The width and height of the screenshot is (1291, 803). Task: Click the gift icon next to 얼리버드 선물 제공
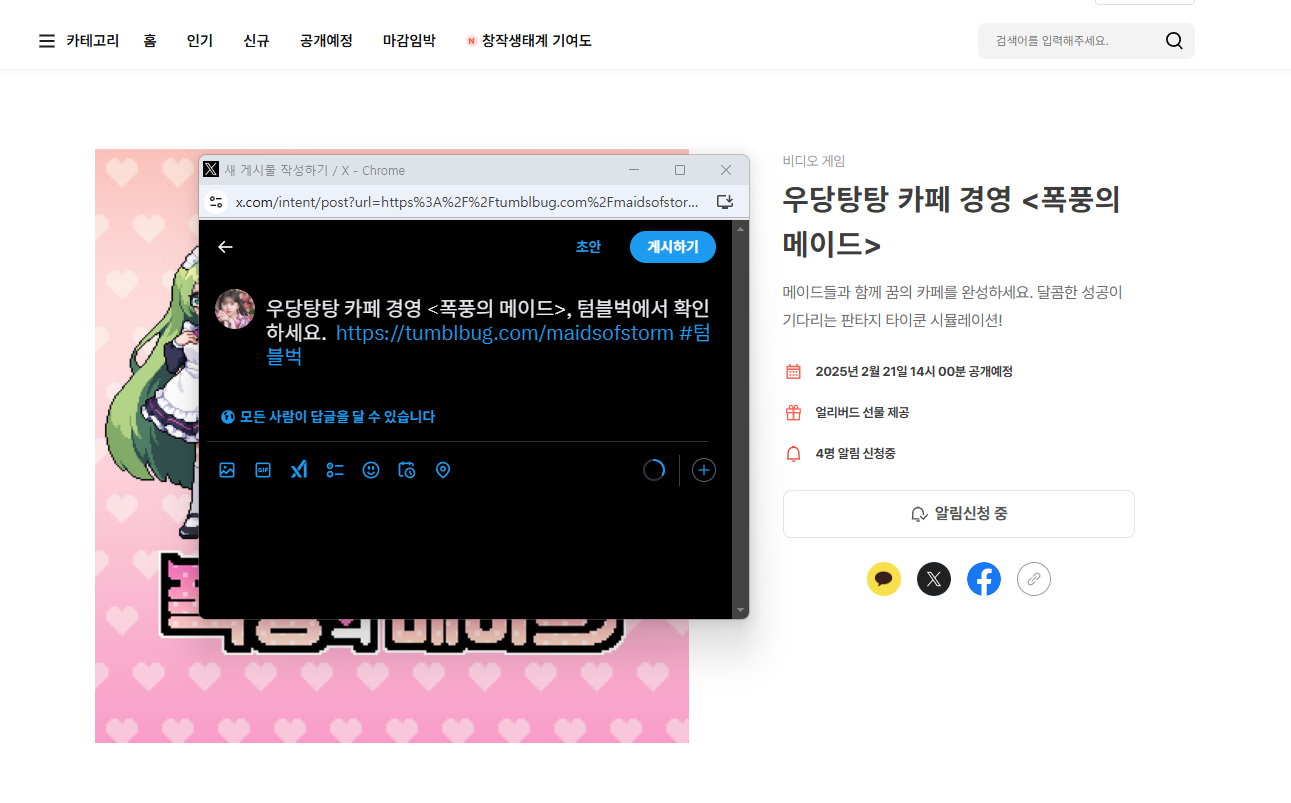(793, 413)
